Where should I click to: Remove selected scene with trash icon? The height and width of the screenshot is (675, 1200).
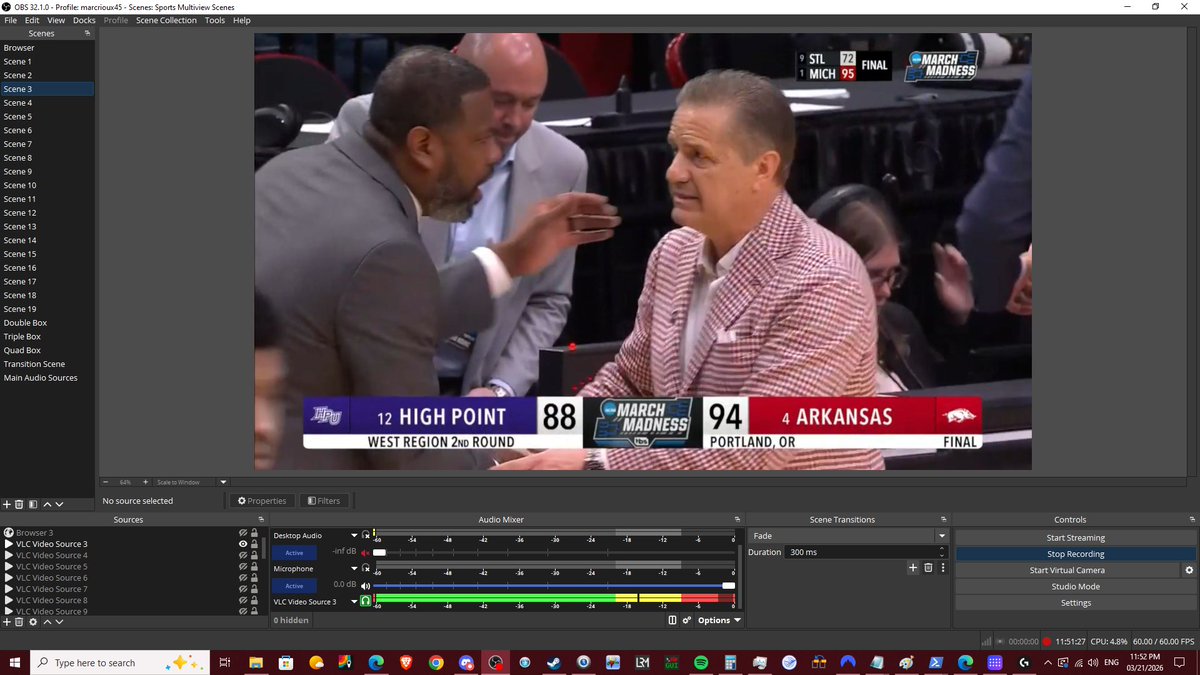[19, 505]
